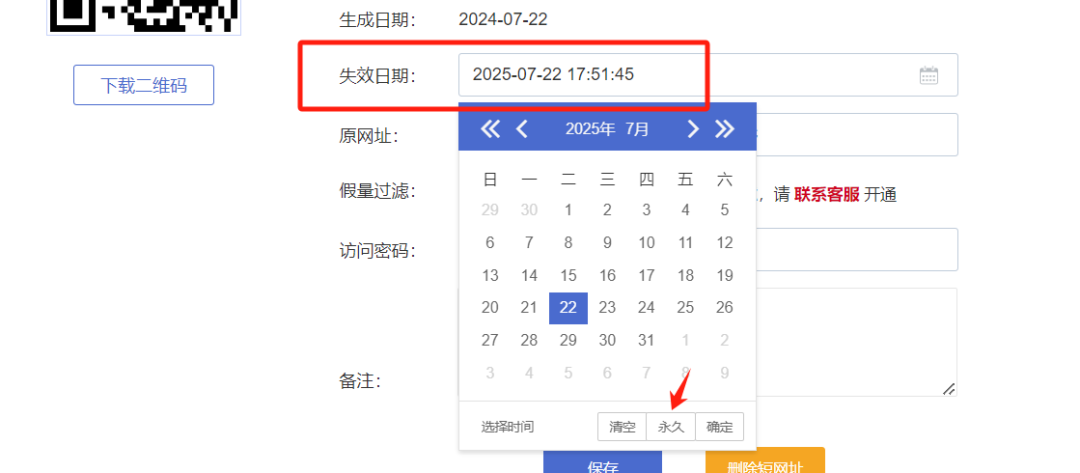This screenshot has width=1080, height=473.
Task: Open the 7月 month selector in header
Action: 637,129
